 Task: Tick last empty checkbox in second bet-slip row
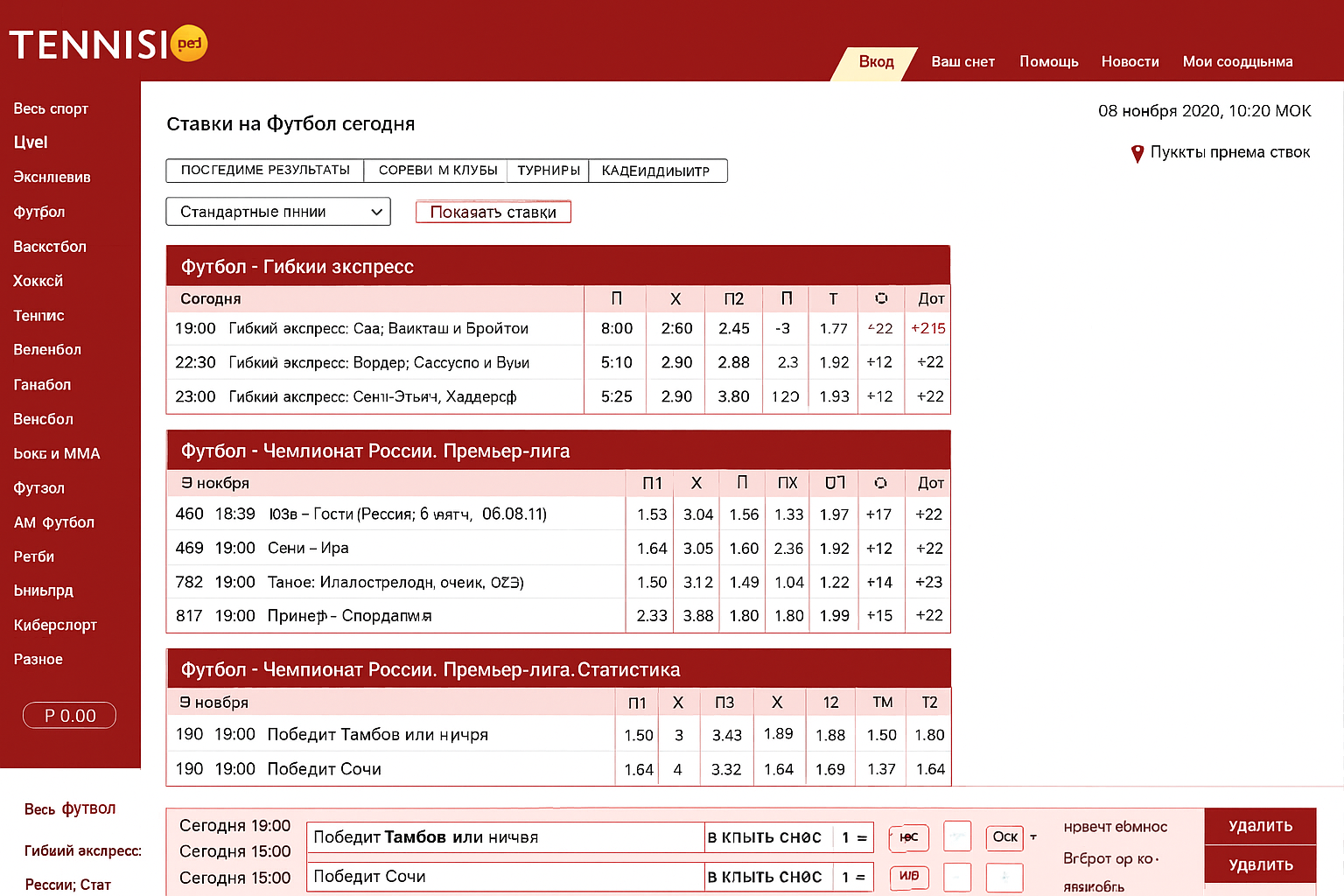click(1004, 876)
